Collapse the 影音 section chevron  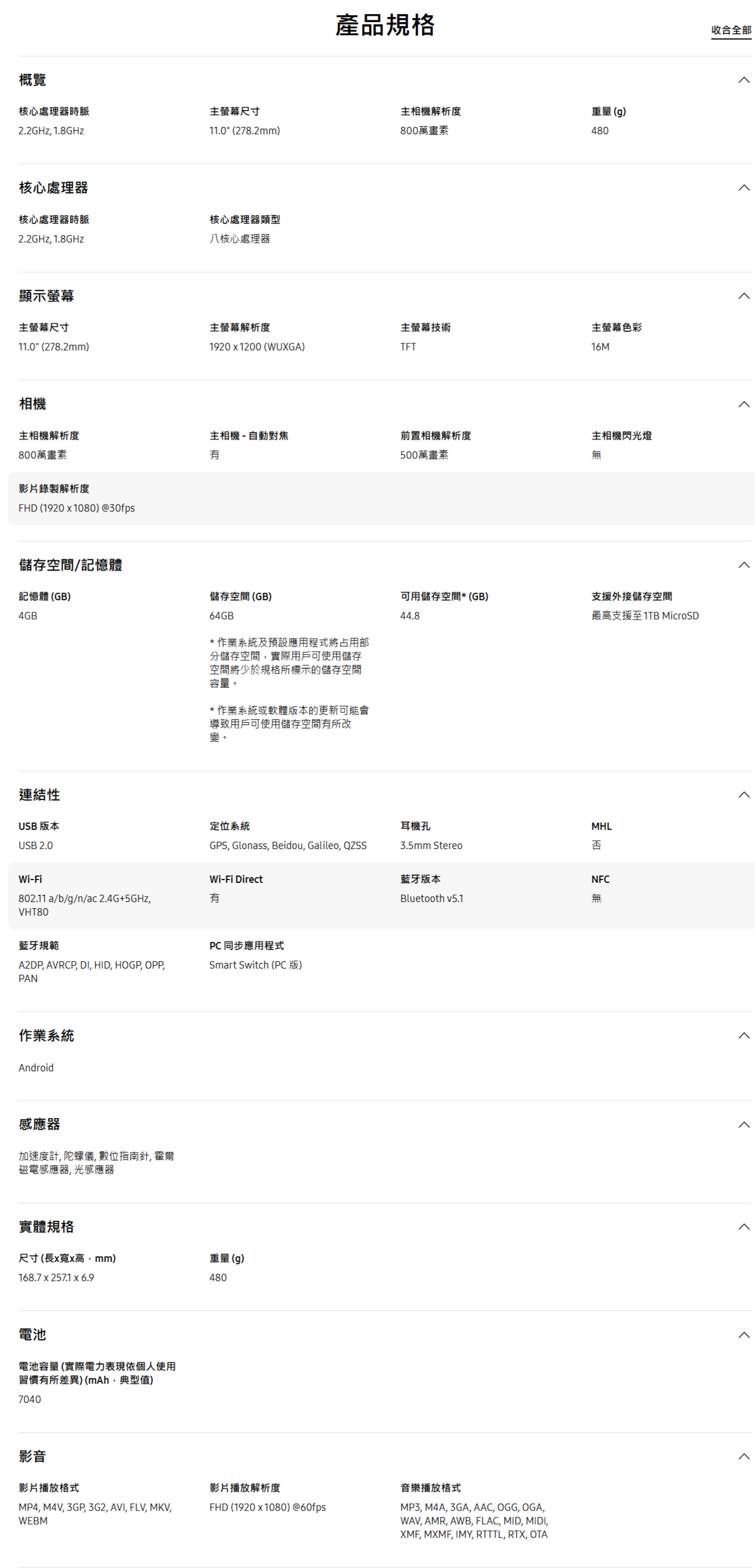[743, 1456]
